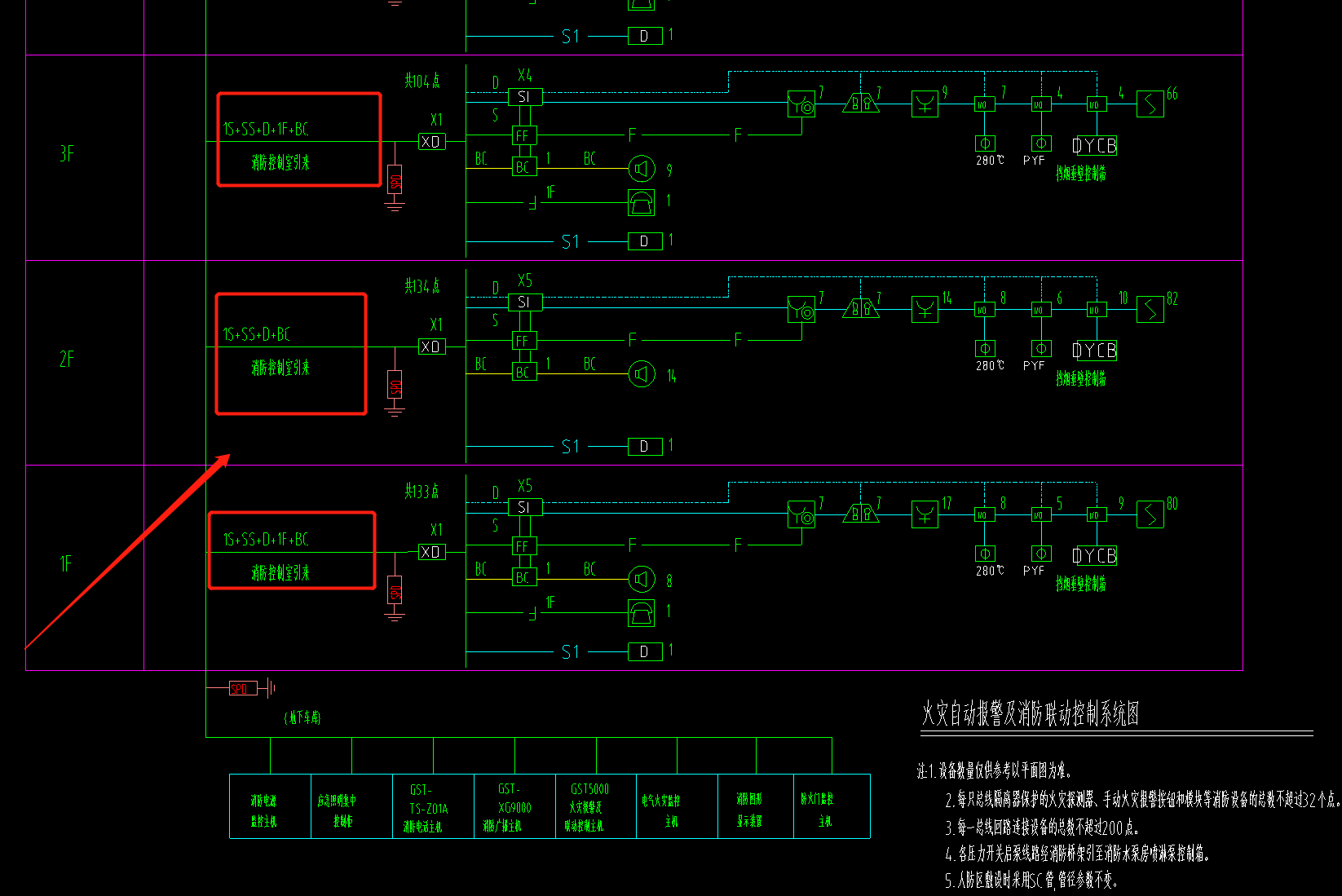
Task: Pick the FF module box on 3F
Action: click(523, 135)
